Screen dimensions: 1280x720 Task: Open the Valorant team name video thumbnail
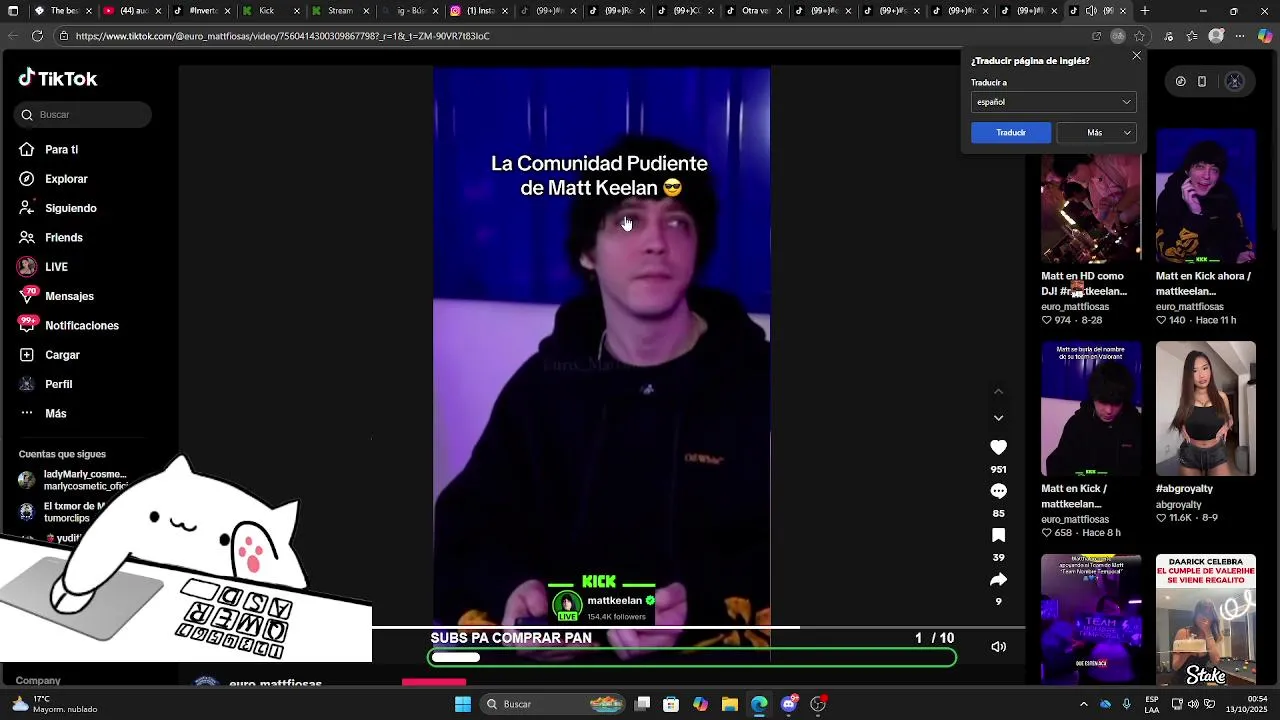tap(1091, 408)
